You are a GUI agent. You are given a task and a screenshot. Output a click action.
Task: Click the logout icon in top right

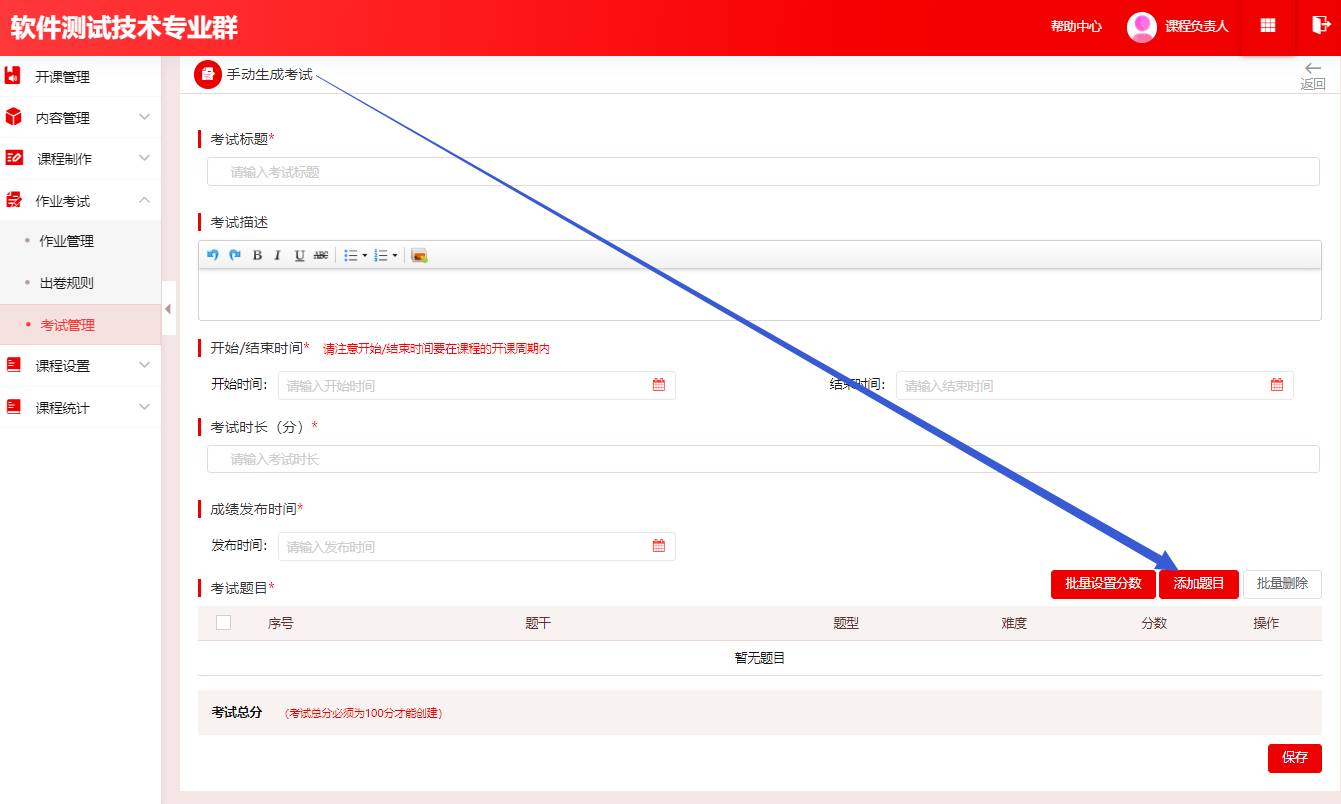point(1319,27)
